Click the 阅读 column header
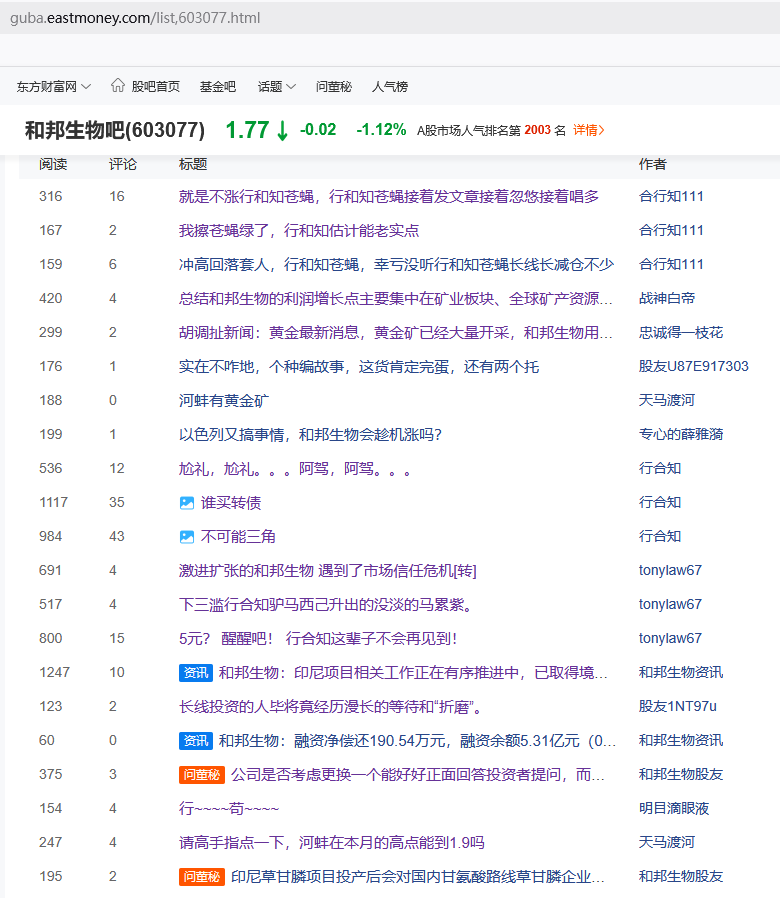Viewport: 780px width, 898px height. coord(53,164)
